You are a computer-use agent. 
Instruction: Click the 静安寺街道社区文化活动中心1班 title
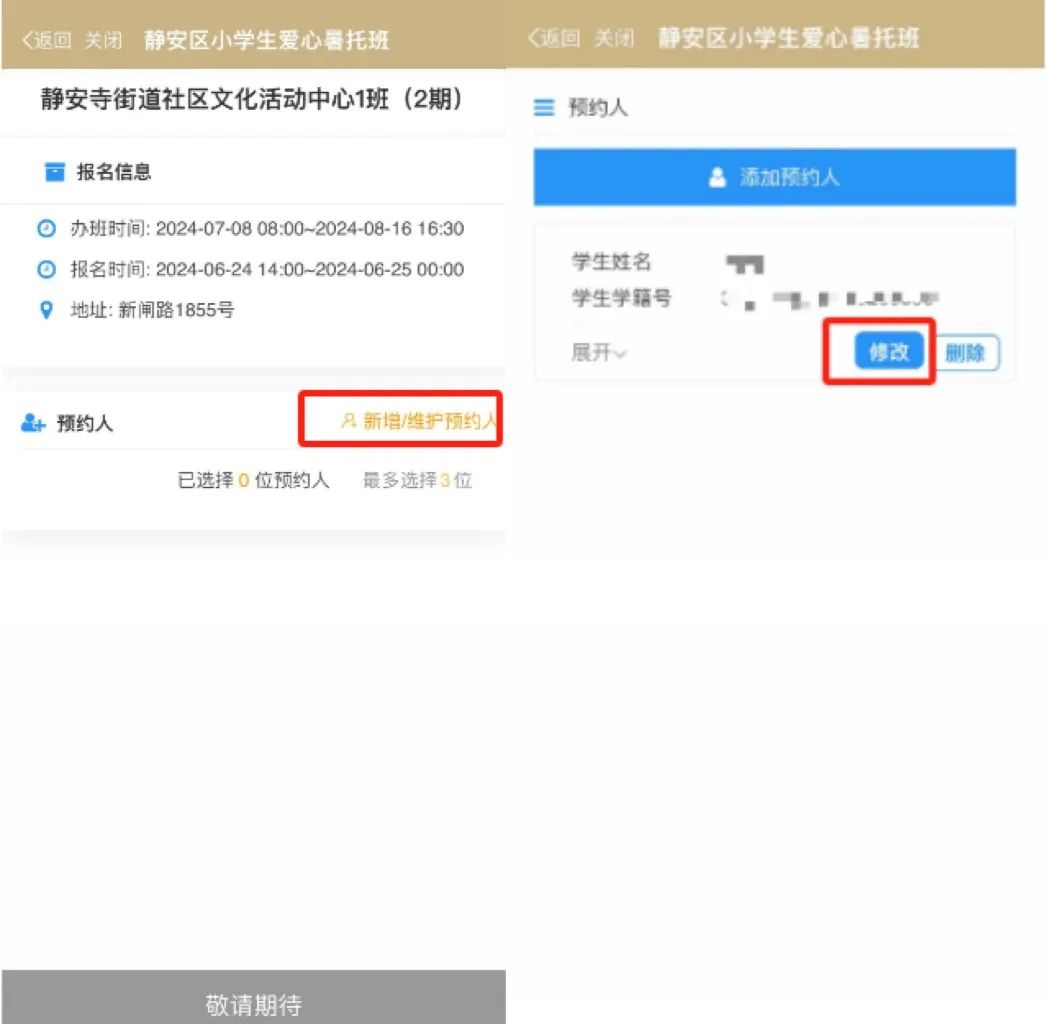pyautogui.click(x=253, y=100)
